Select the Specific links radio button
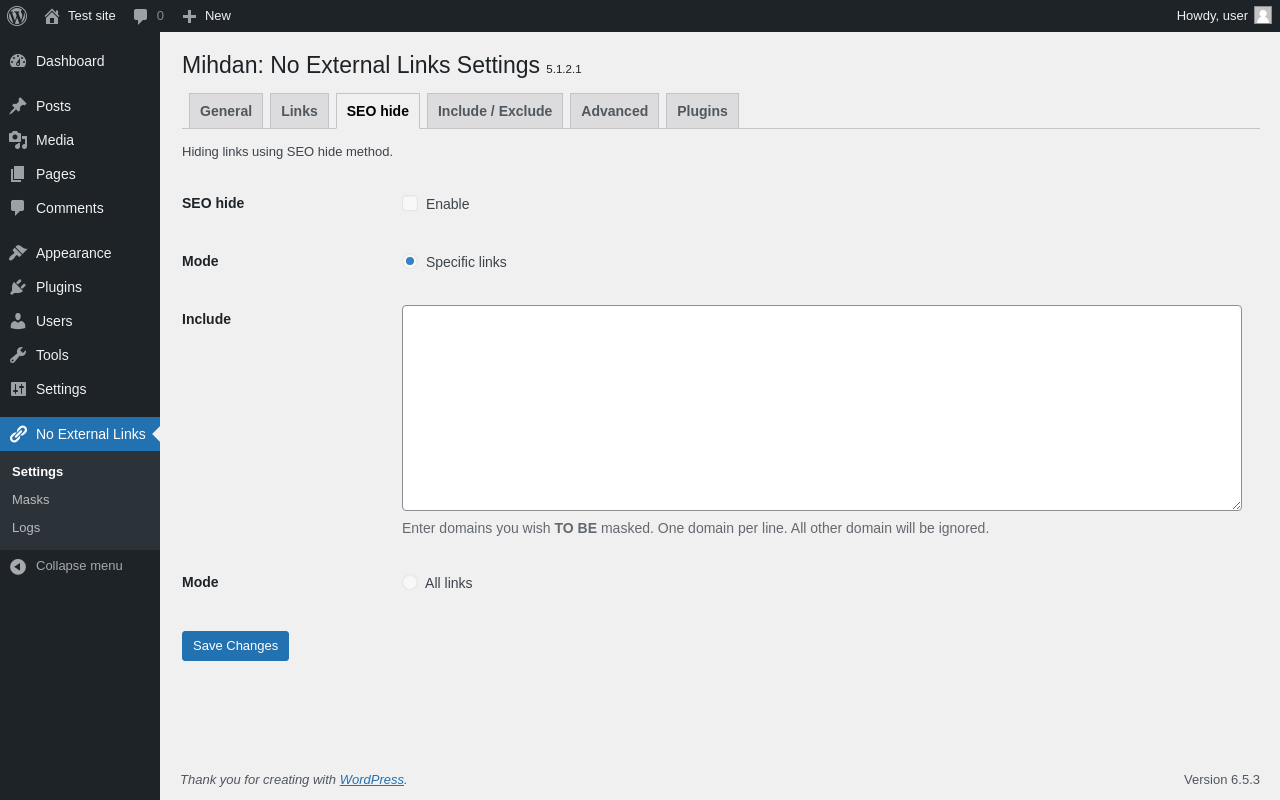Viewport: 1280px width, 800px height. tap(410, 261)
